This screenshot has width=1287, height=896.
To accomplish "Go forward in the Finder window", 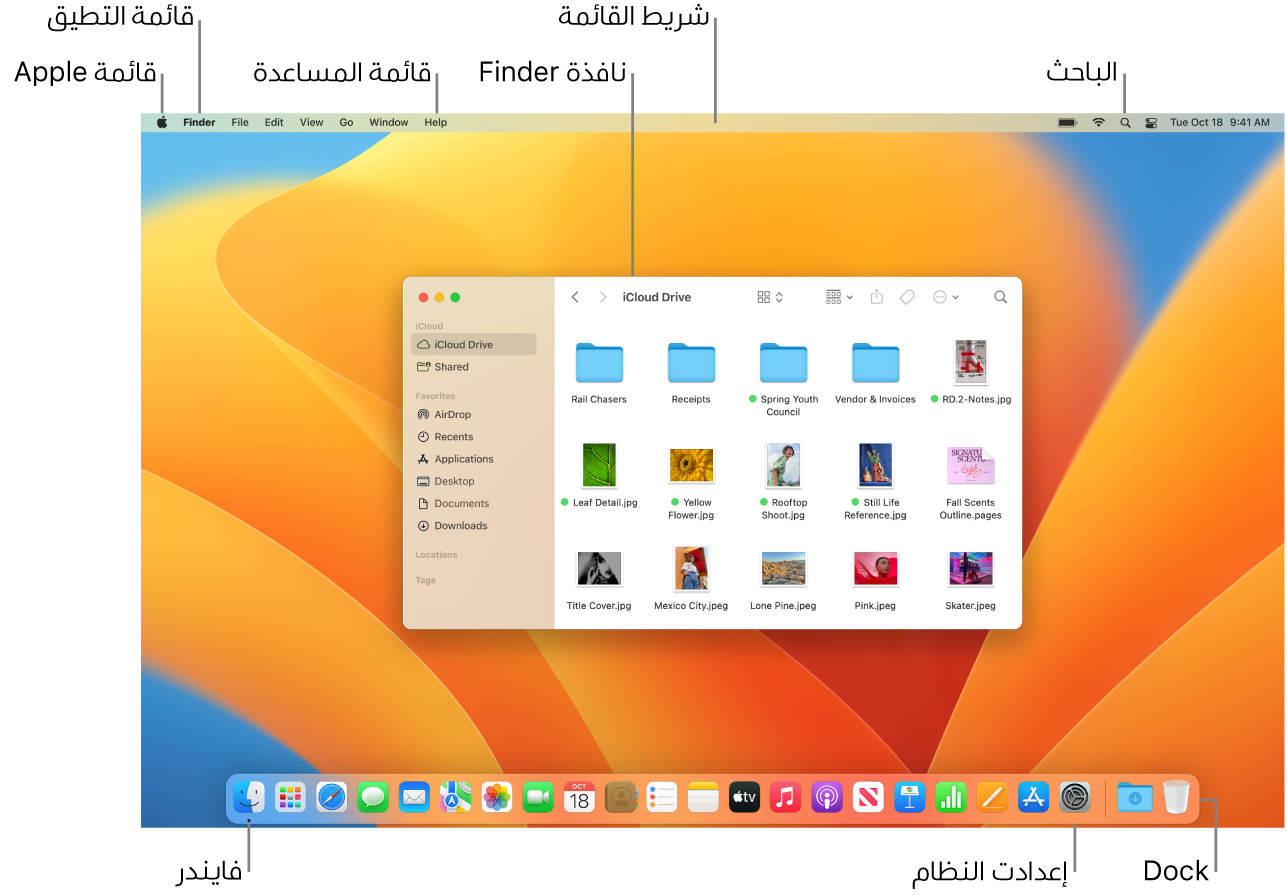I will coord(603,297).
